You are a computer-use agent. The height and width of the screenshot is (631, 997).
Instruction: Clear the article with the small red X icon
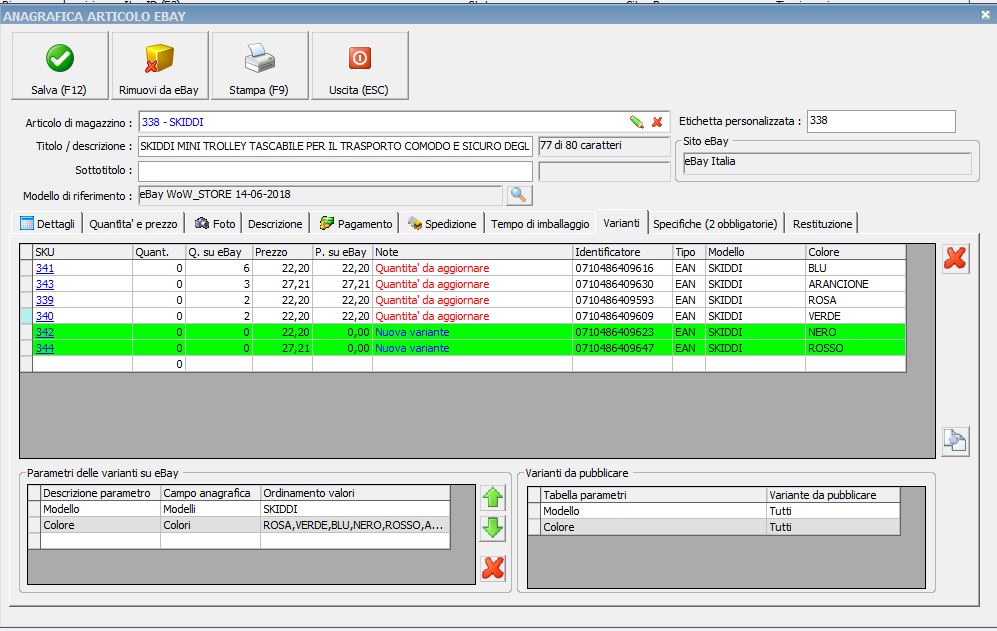(657, 122)
